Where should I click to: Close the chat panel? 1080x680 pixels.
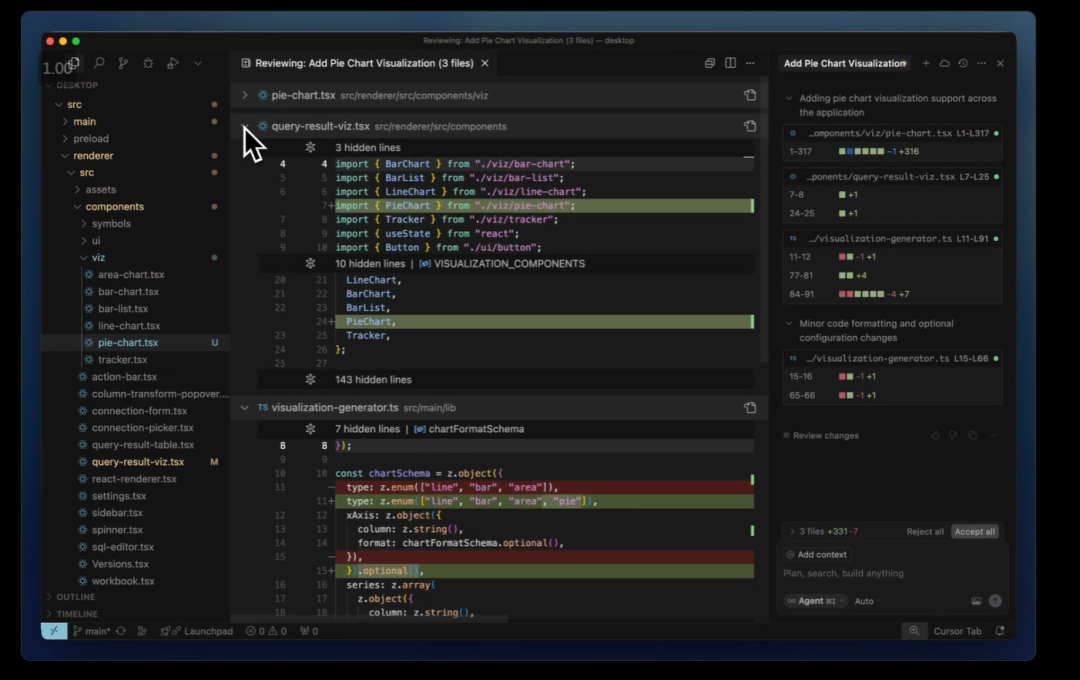point(1000,63)
